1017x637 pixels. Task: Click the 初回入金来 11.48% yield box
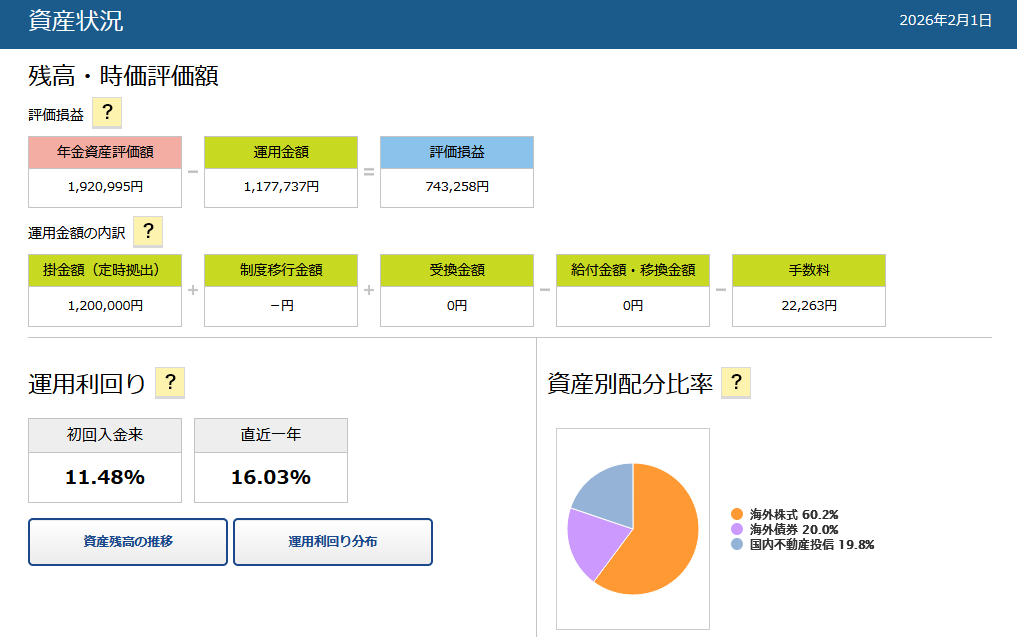(105, 477)
